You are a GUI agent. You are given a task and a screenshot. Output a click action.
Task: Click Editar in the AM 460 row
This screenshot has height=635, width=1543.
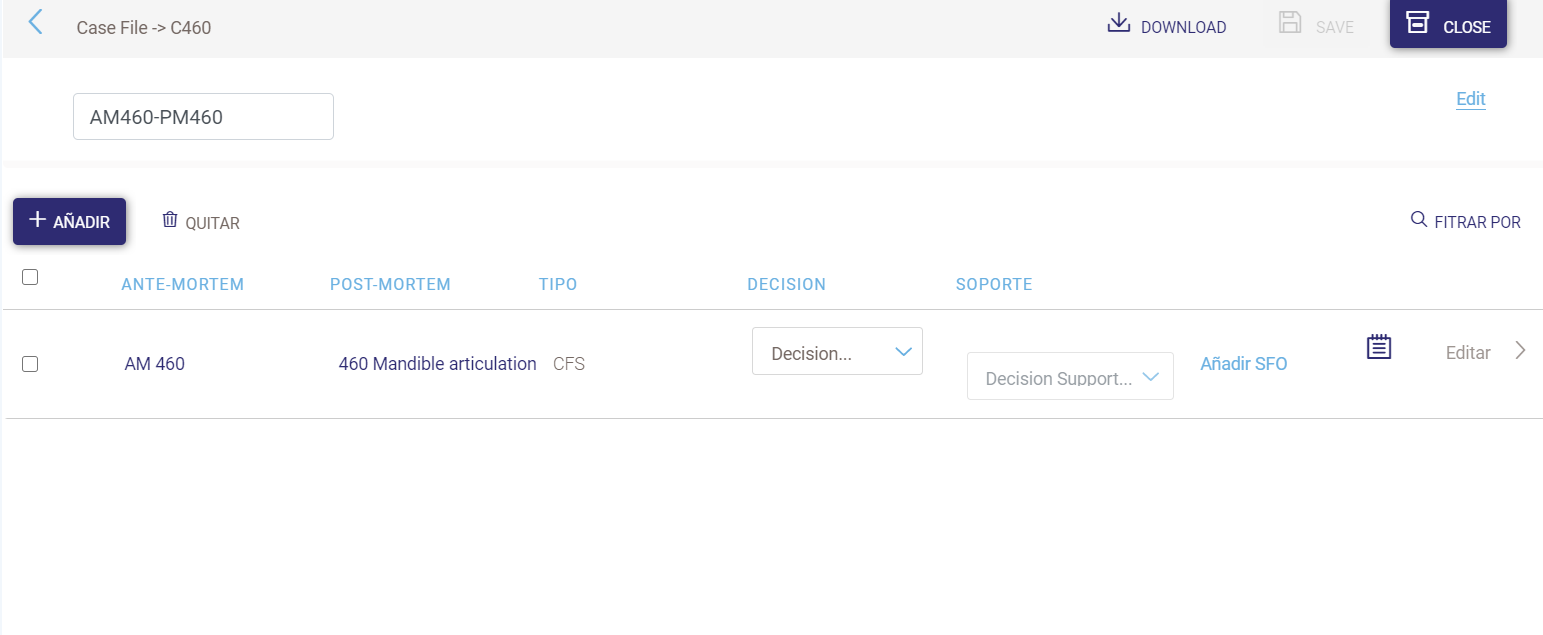(x=1467, y=353)
